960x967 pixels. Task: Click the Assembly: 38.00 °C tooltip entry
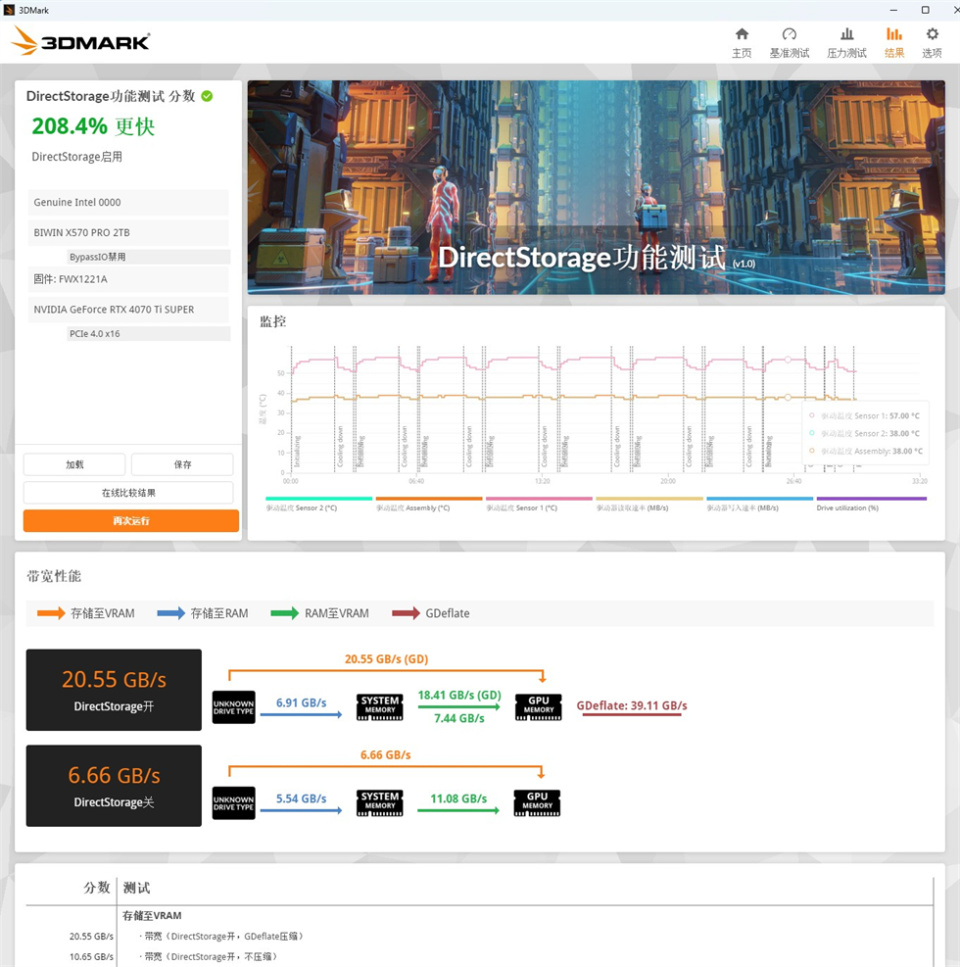coord(866,451)
